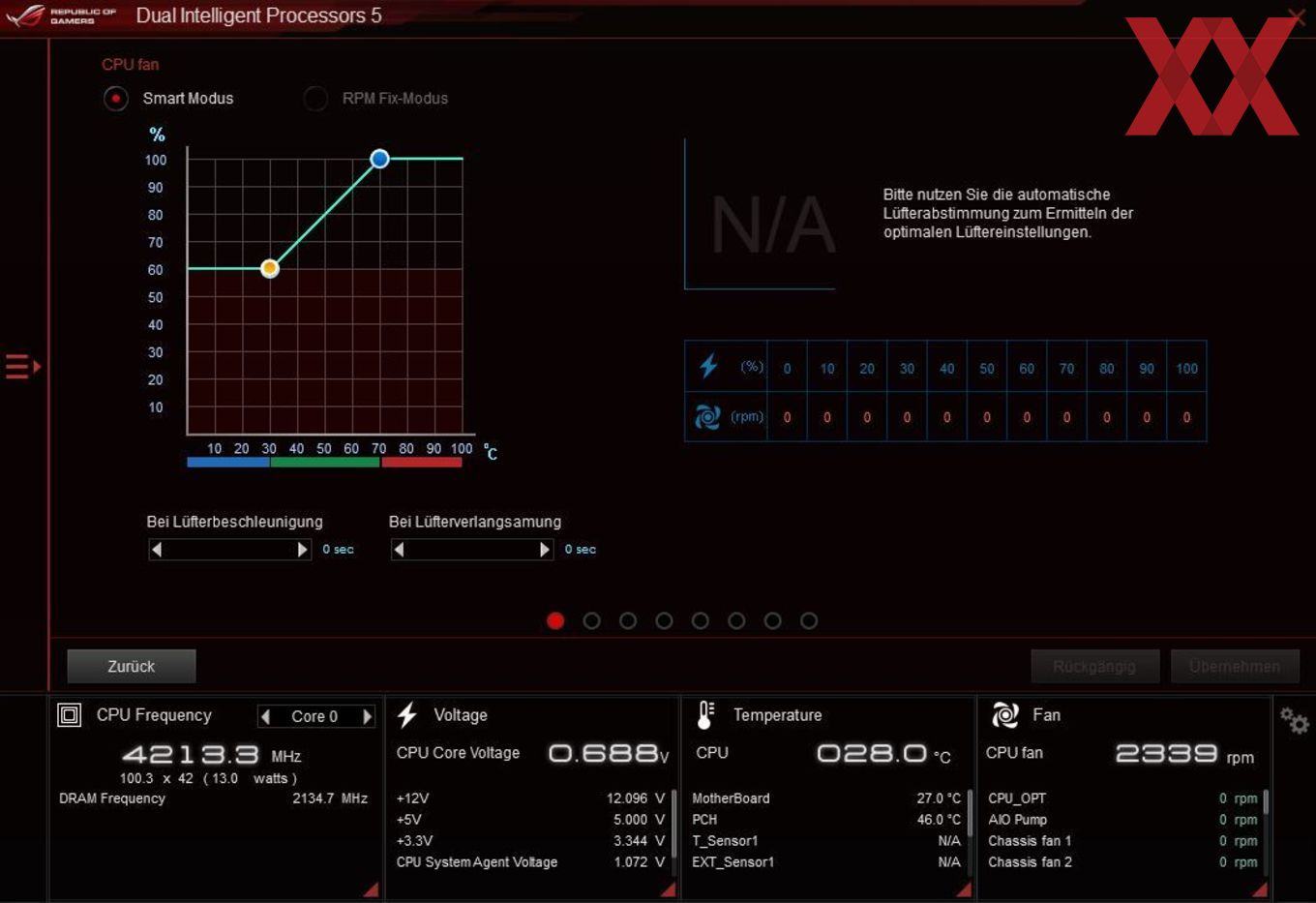Switch to previous core with left arrow
Image resolution: width=1316 pixels, height=903 pixels.
click(x=265, y=716)
